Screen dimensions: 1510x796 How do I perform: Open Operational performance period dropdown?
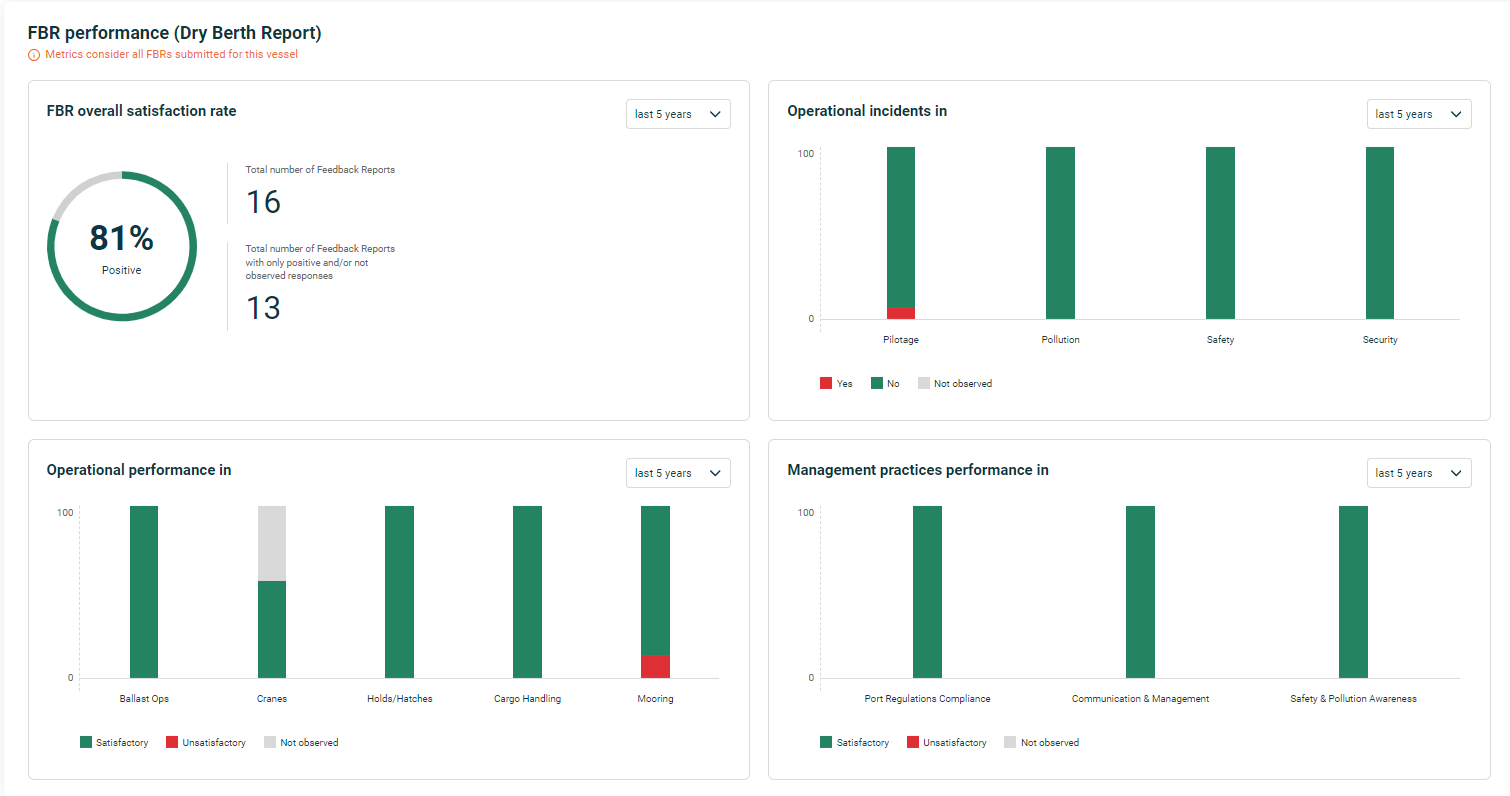point(678,473)
